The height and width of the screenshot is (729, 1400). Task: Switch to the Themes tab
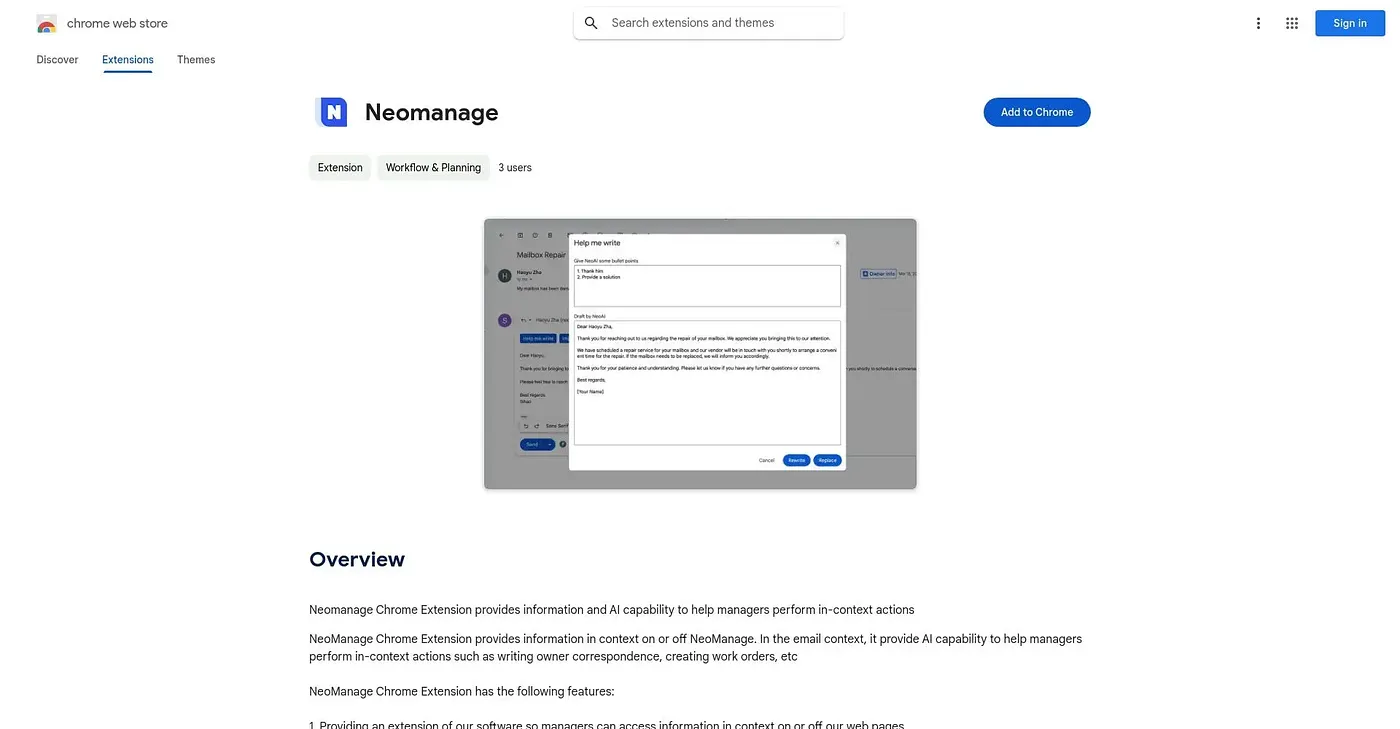click(196, 60)
